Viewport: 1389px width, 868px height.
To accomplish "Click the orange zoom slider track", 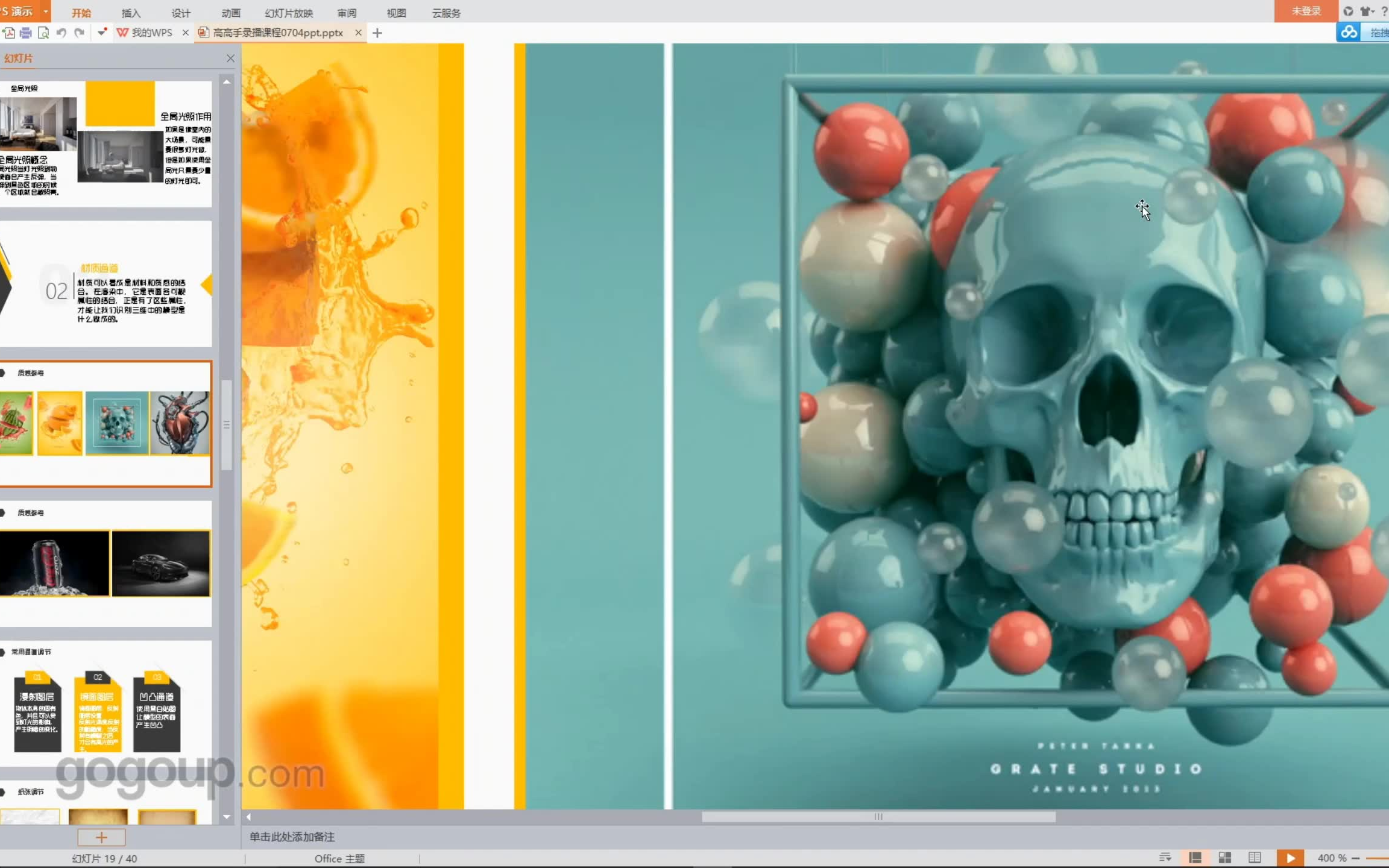I will pyautogui.click(x=1378, y=858).
